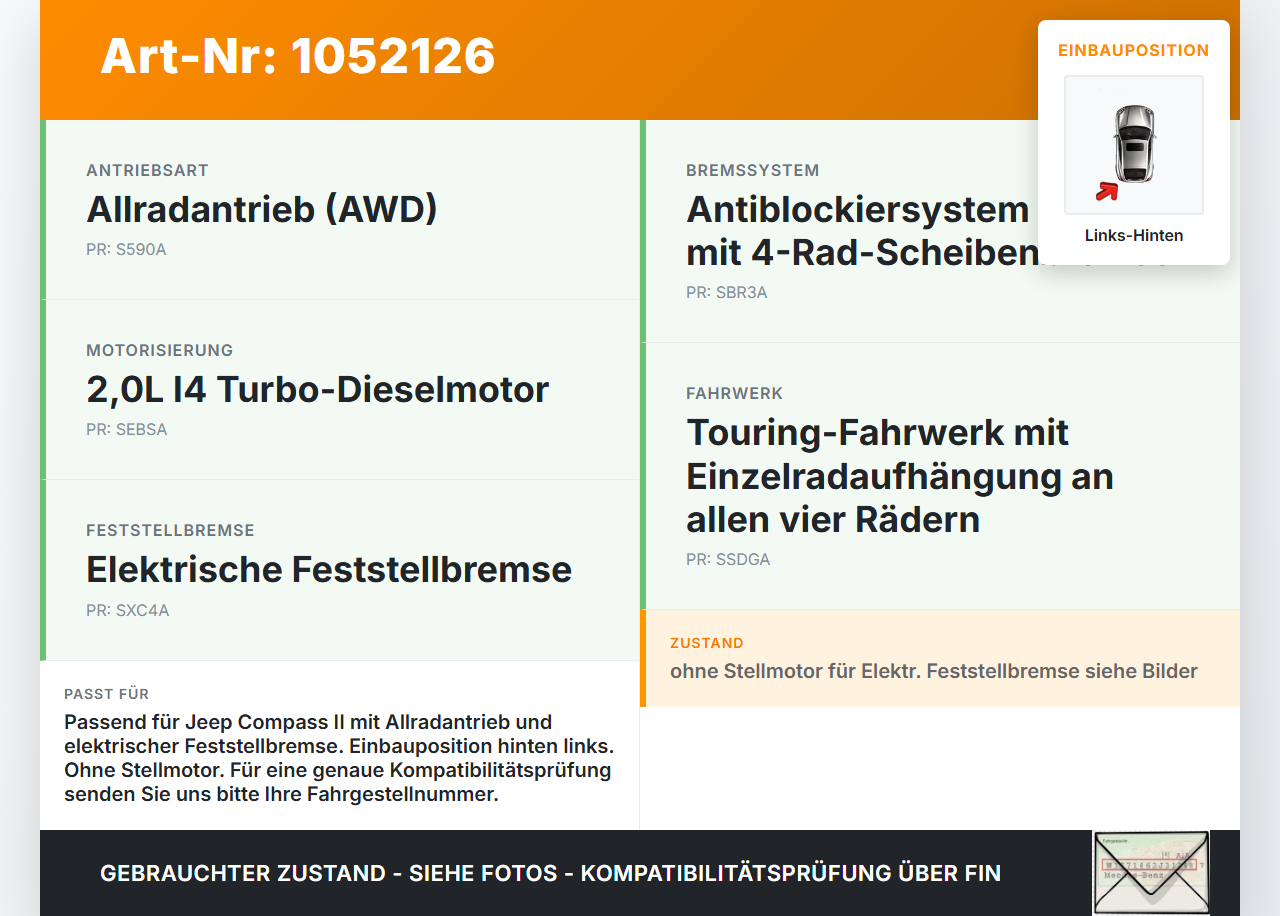Image resolution: width=1280 pixels, height=916 pixels.
Task: Click the Einbauposition panel title
Action: (x=1134, y=50)
